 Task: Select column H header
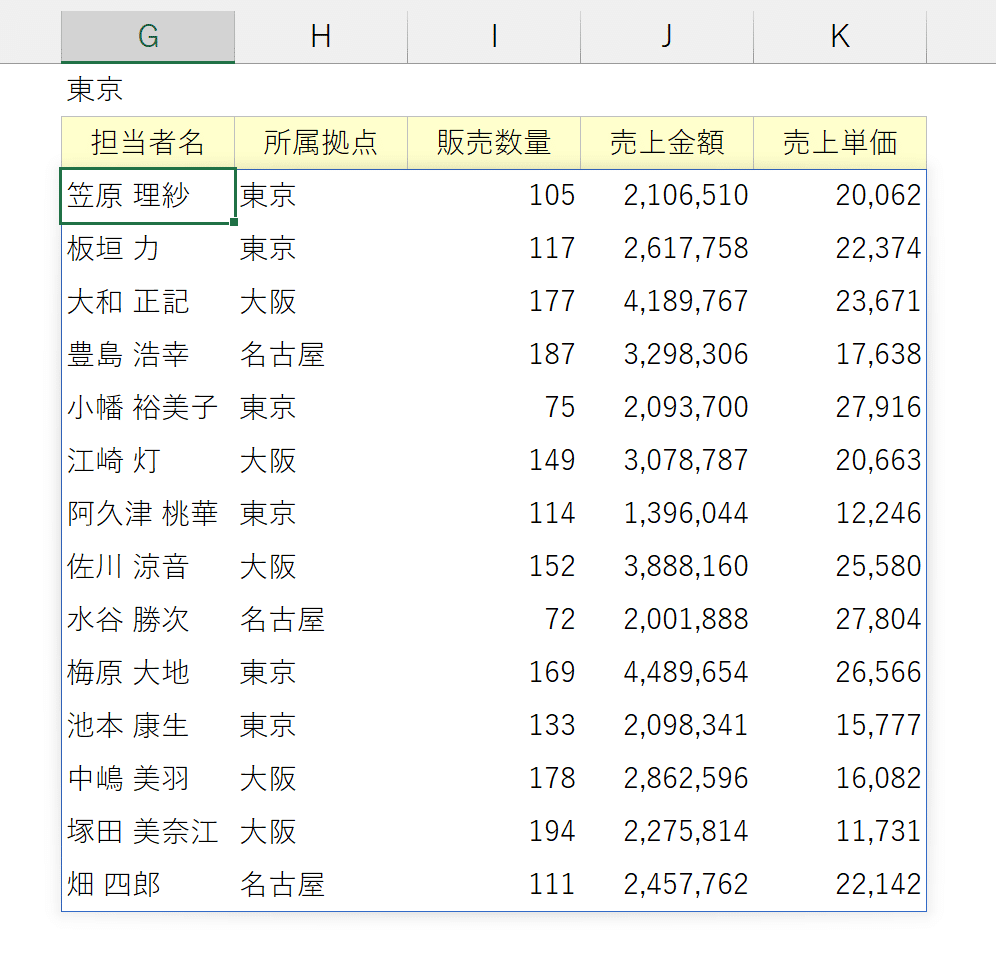tap(321, 36)
